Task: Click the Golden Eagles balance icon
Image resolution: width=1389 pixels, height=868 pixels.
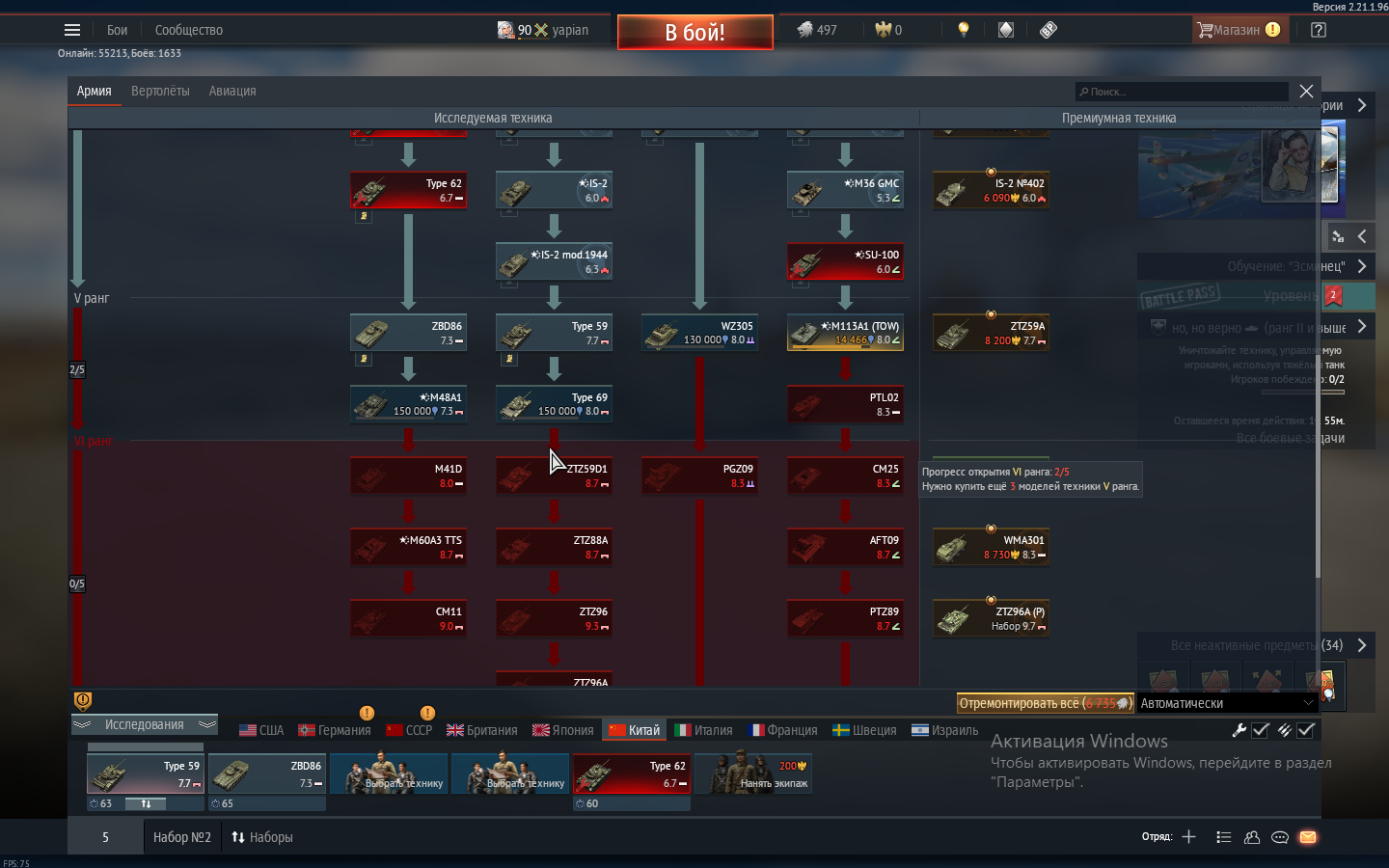Action: point(883,30)
